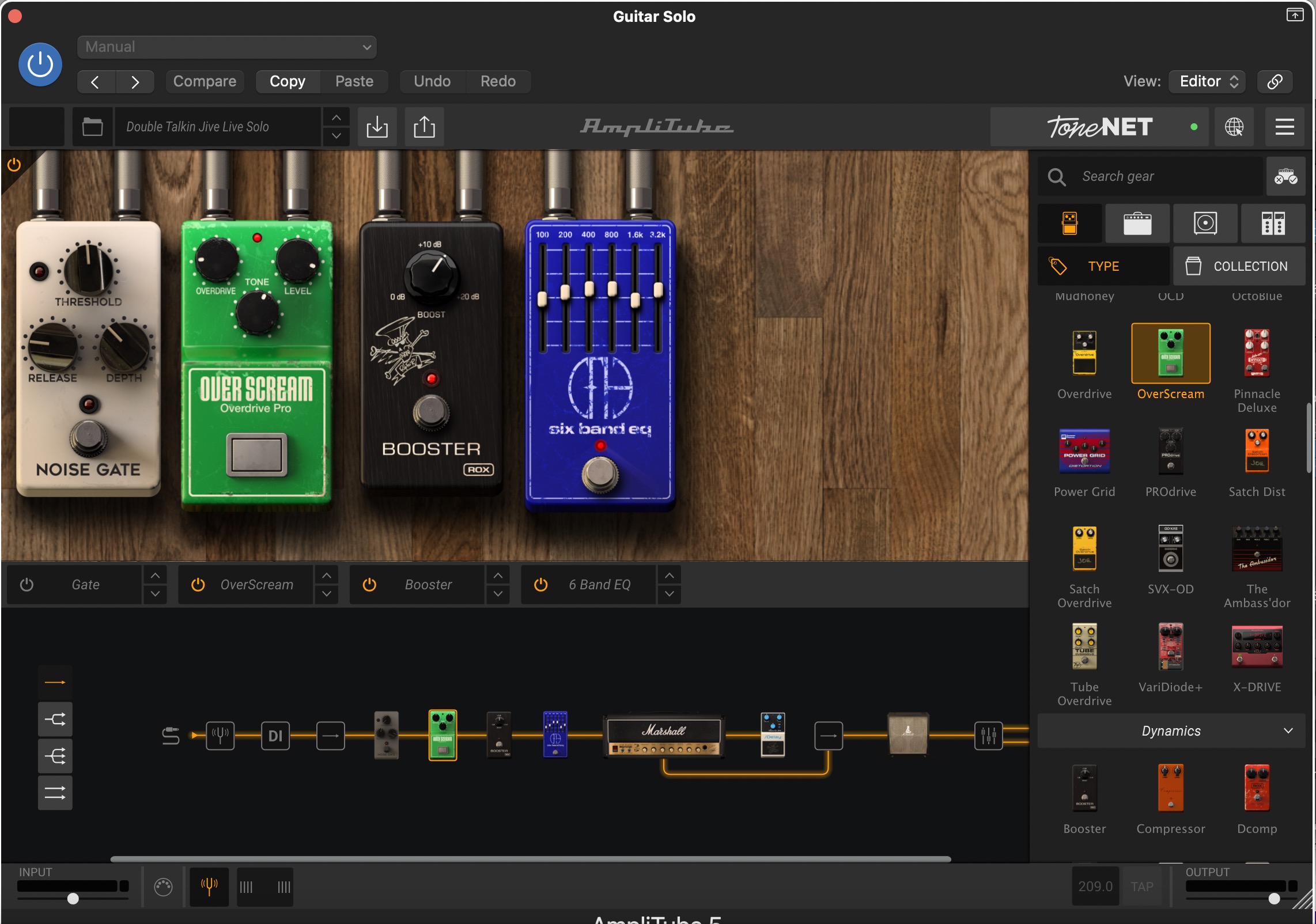Open the View Editor dropdown

point(1208,82)
